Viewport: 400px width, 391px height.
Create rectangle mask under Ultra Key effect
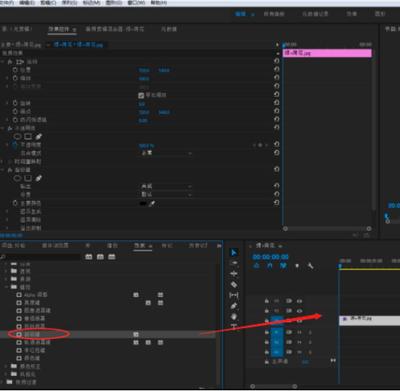click(28, 178)
